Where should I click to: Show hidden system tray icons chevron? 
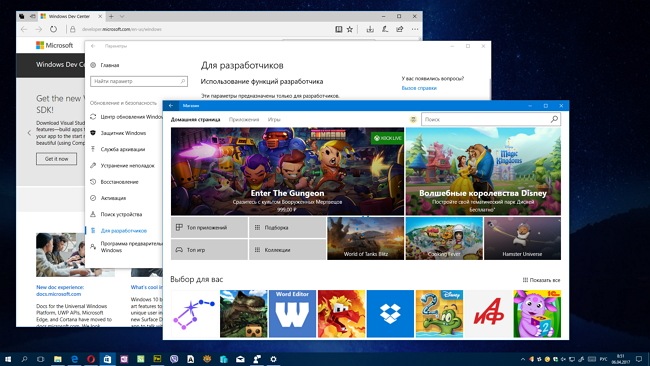(522, 359)
